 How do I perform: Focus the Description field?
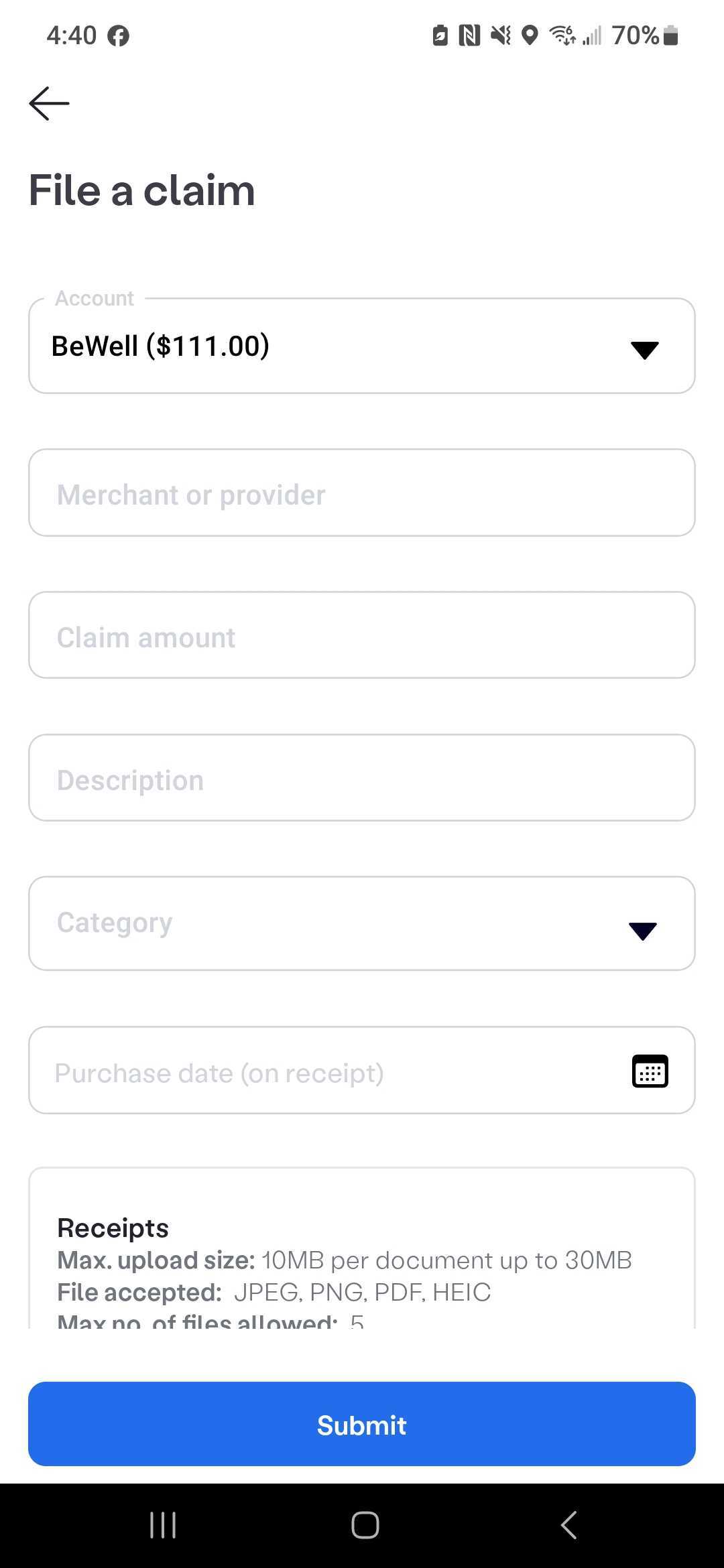(x=362, y=778)
